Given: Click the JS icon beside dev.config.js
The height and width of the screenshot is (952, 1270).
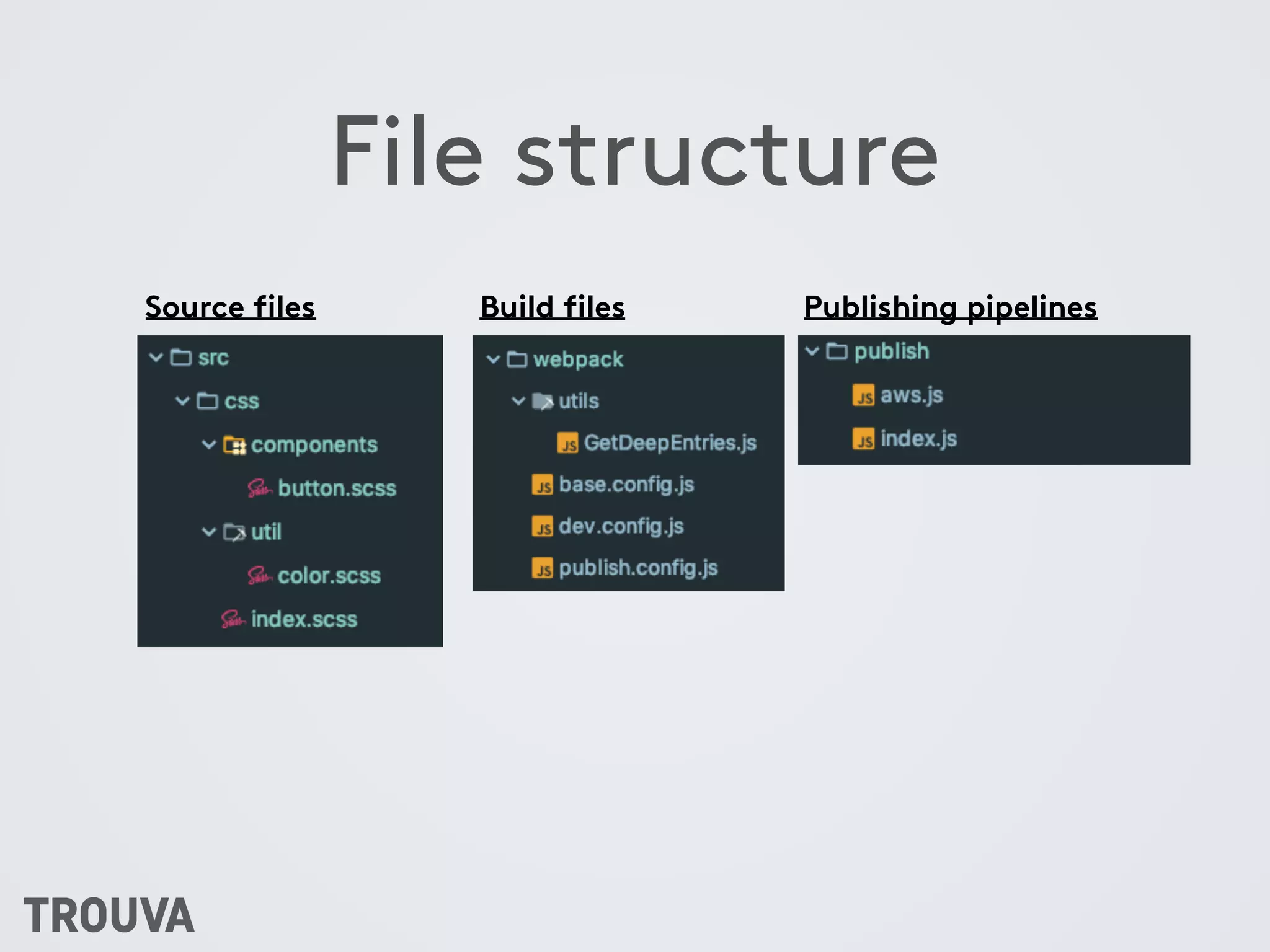Looking at the screenshot, I should click(x=543, y=526).
